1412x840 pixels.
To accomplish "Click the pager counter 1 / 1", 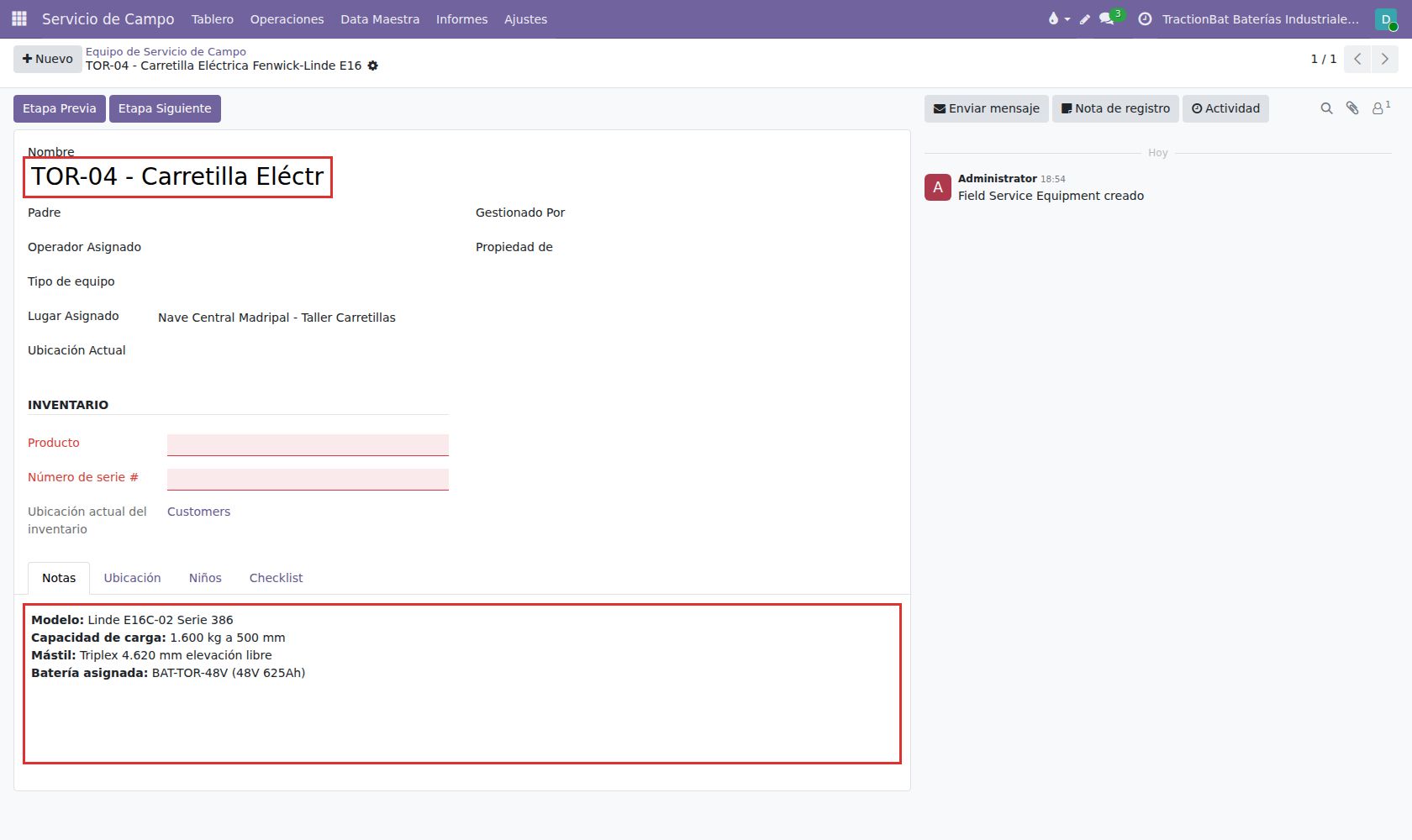I will (1324, 59).
